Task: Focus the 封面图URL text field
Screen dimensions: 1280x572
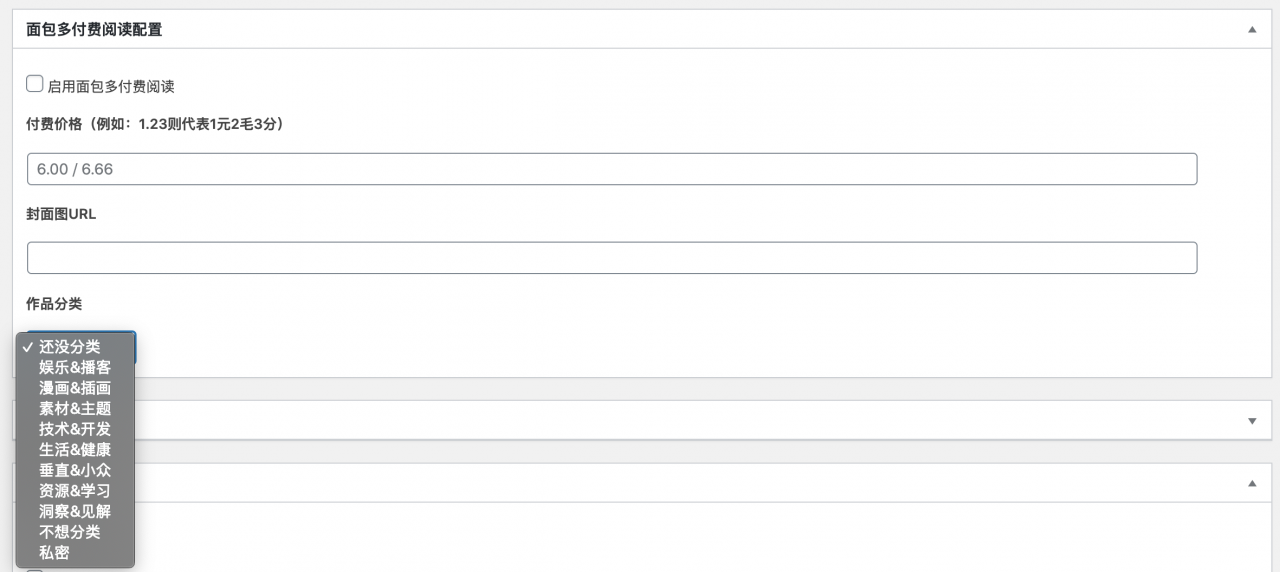Action: pos(611,258)
